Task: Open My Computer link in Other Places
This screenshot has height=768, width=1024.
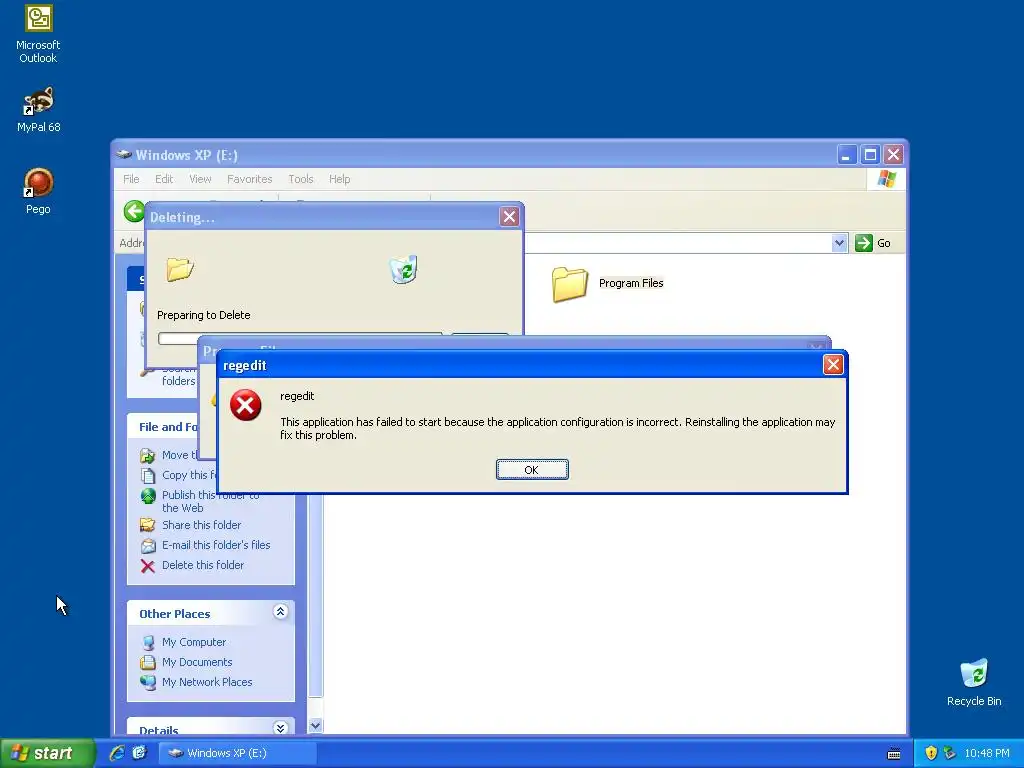Action: coord(193,642)
